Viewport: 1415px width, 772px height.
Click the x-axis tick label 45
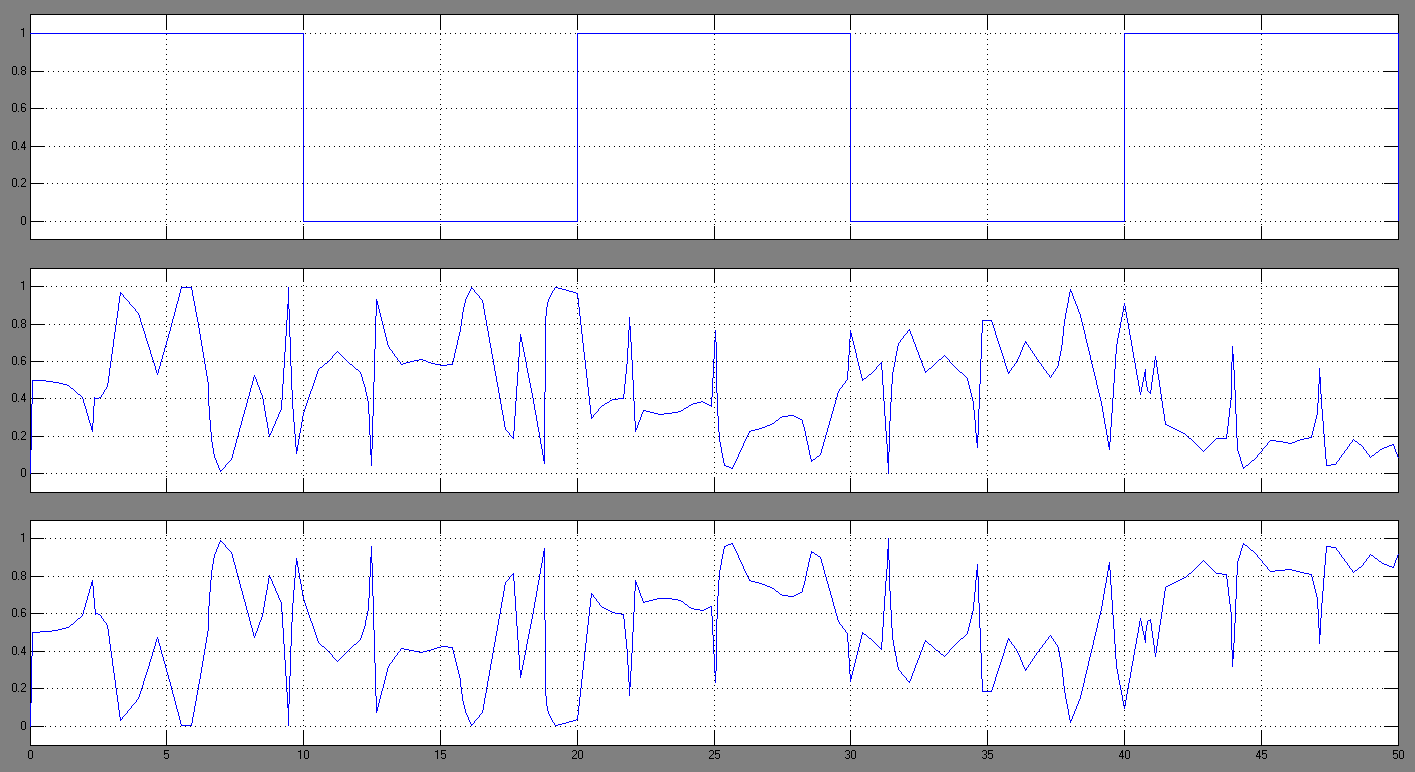(1262, 754)
